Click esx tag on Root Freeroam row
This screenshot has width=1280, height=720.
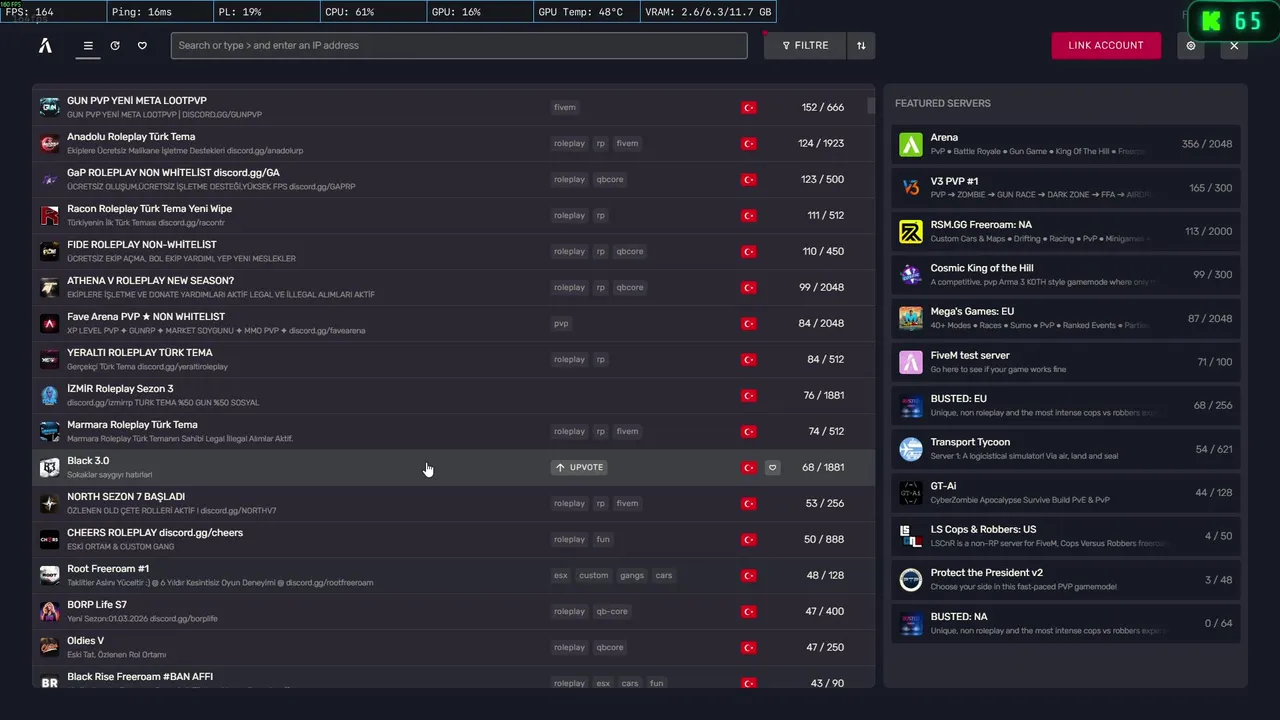[x=561, y=575]
